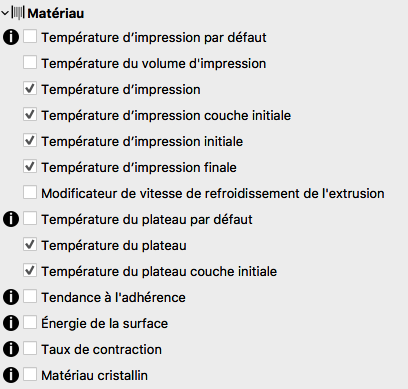Collapse the Matériau section chevron

(5, 14)
